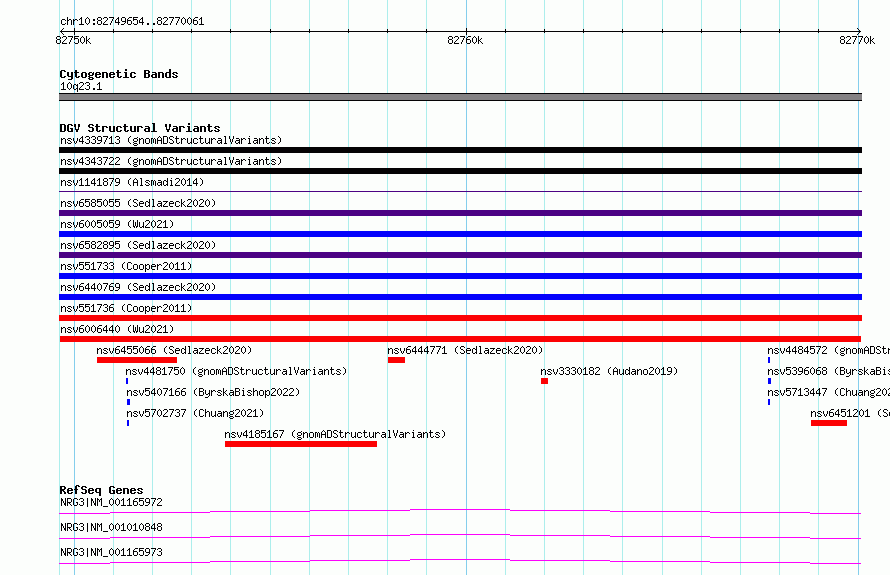This screenshot has width=890, height=575.
Task: Click the 82770k ruler tick label
Action: tap(857, 40)
